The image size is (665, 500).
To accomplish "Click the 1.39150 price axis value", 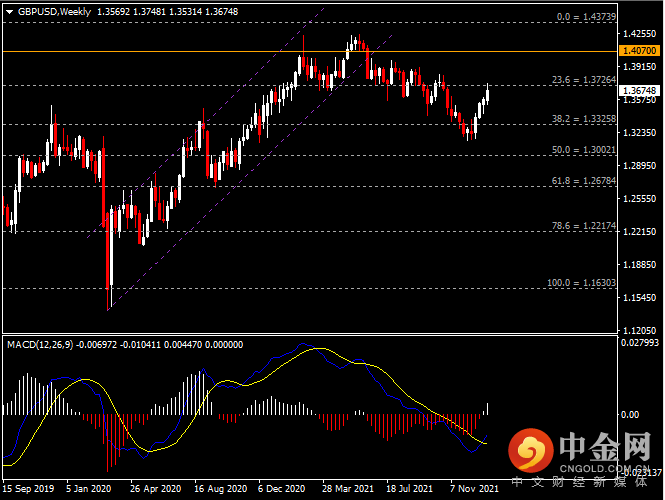I will [639, 67].
